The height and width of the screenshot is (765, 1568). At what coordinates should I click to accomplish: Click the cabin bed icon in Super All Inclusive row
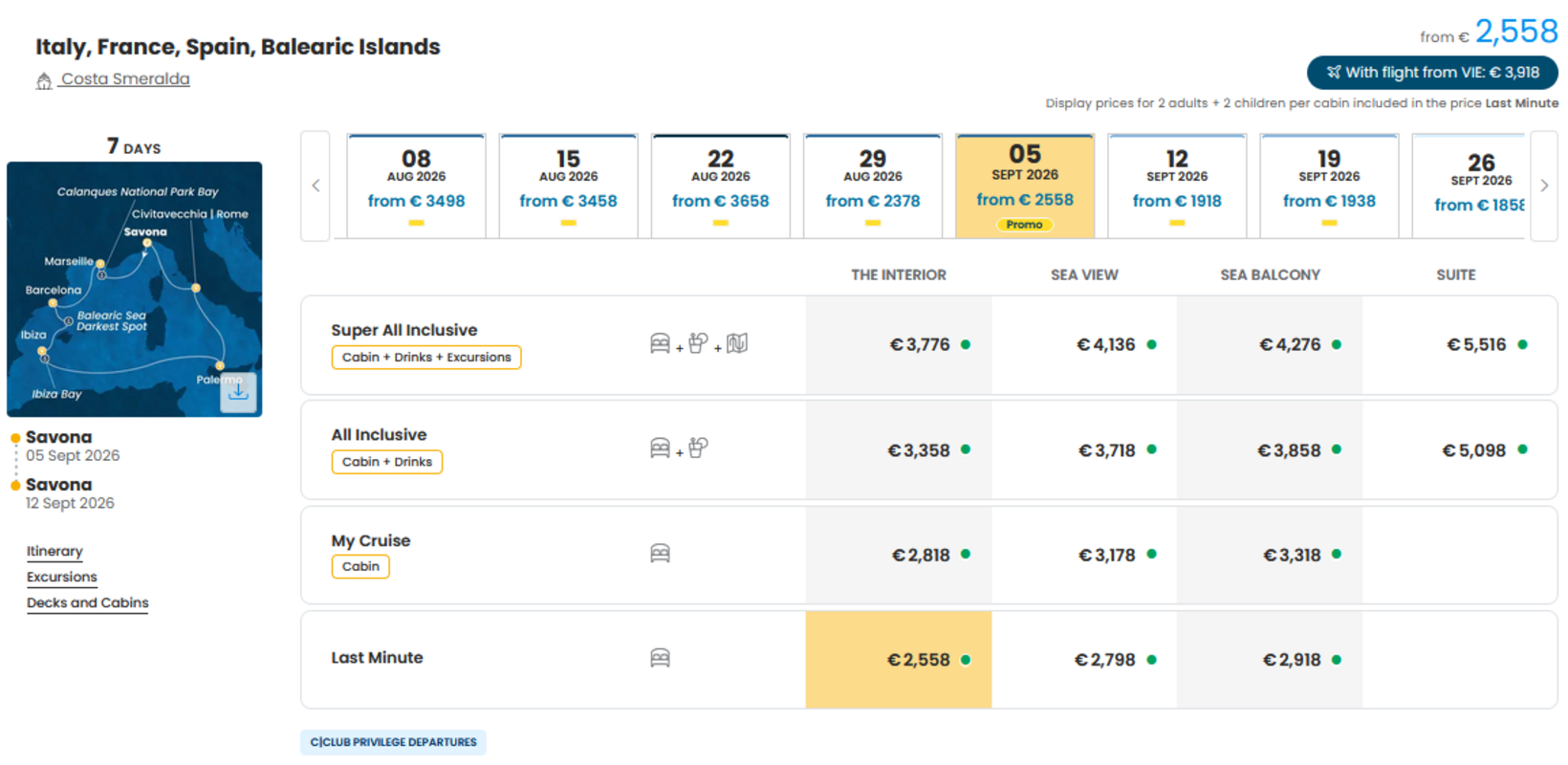(x=660, y=343)
